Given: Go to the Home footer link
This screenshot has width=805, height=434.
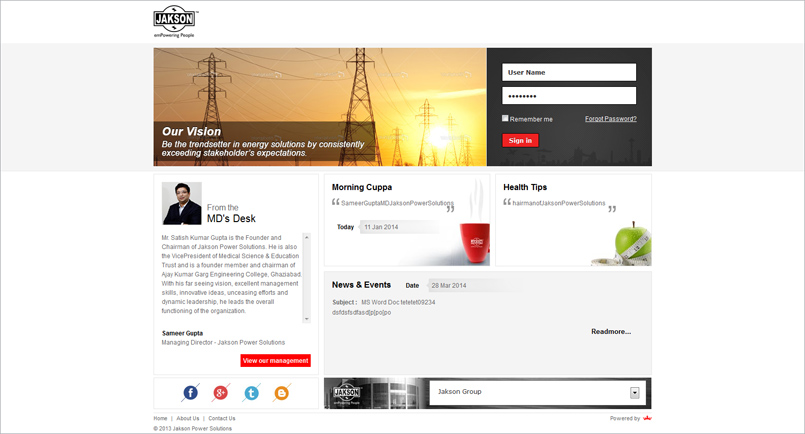Looking at the screenshot, I should pos(160,419).
